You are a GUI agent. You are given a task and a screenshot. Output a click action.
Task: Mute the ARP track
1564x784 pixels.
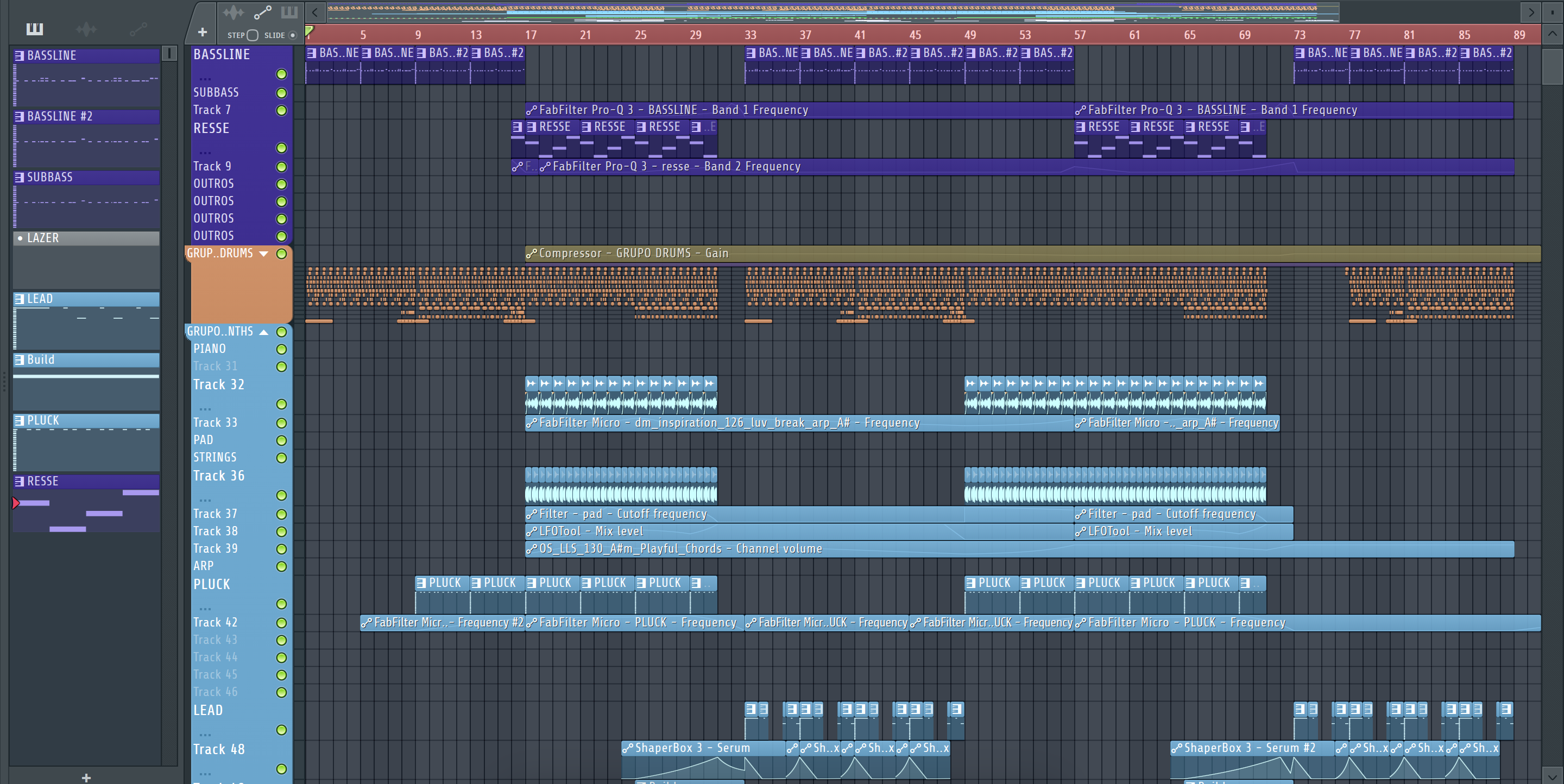click(282, 567)
